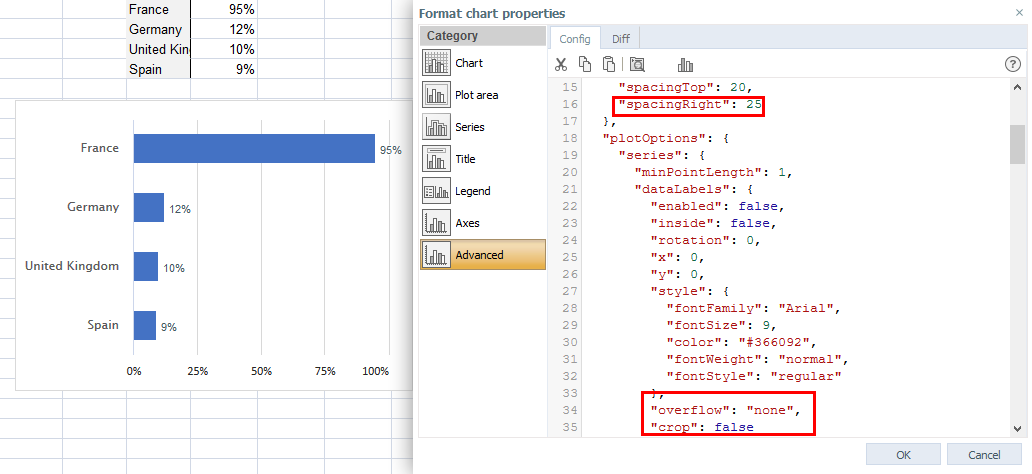Screen dimensions: 1032x474
Task: Click the Paste clipboard icon
Action: pos(609,64)
